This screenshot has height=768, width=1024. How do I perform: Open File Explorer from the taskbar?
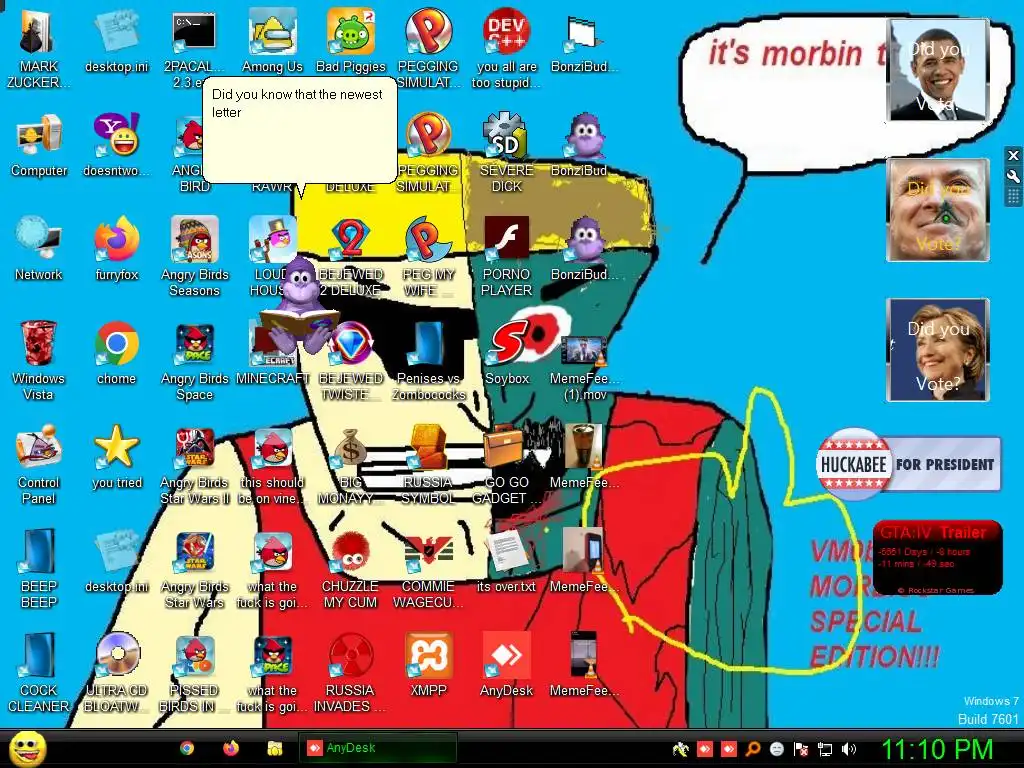point(274,748)
